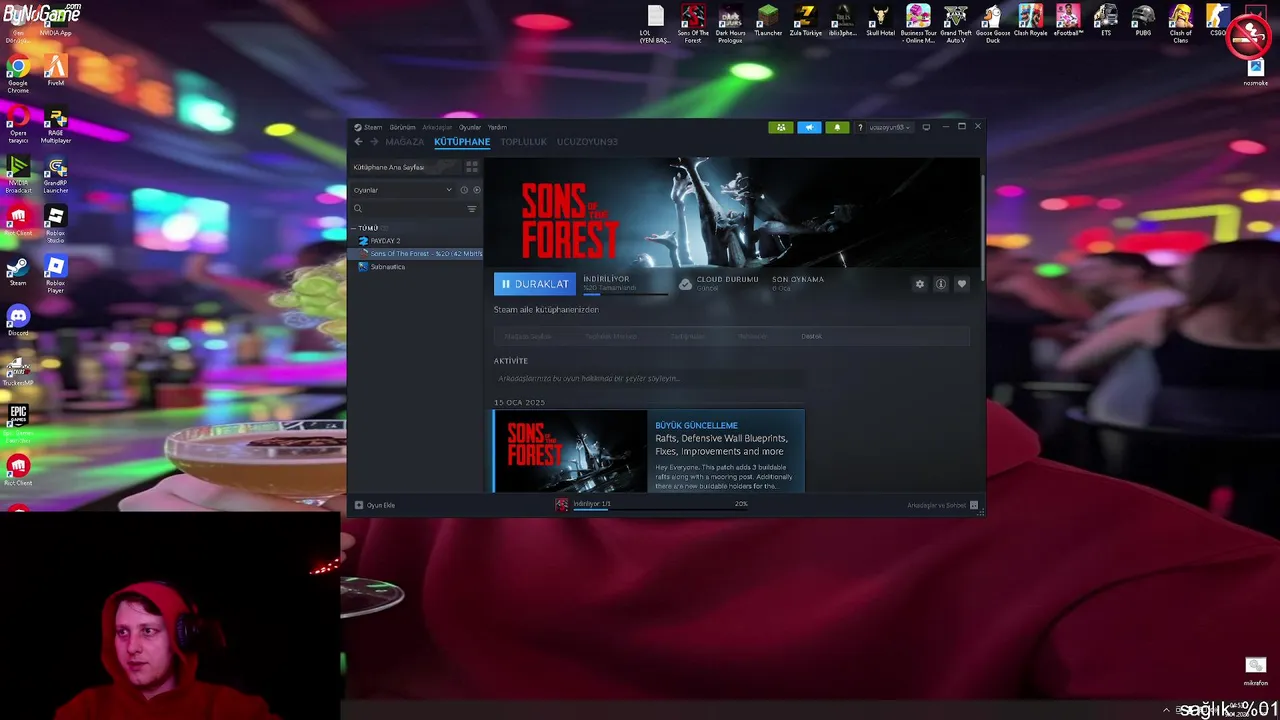1280x720 pixels.
Task: Open the Steam menu
Action: (x=368, y=127)
